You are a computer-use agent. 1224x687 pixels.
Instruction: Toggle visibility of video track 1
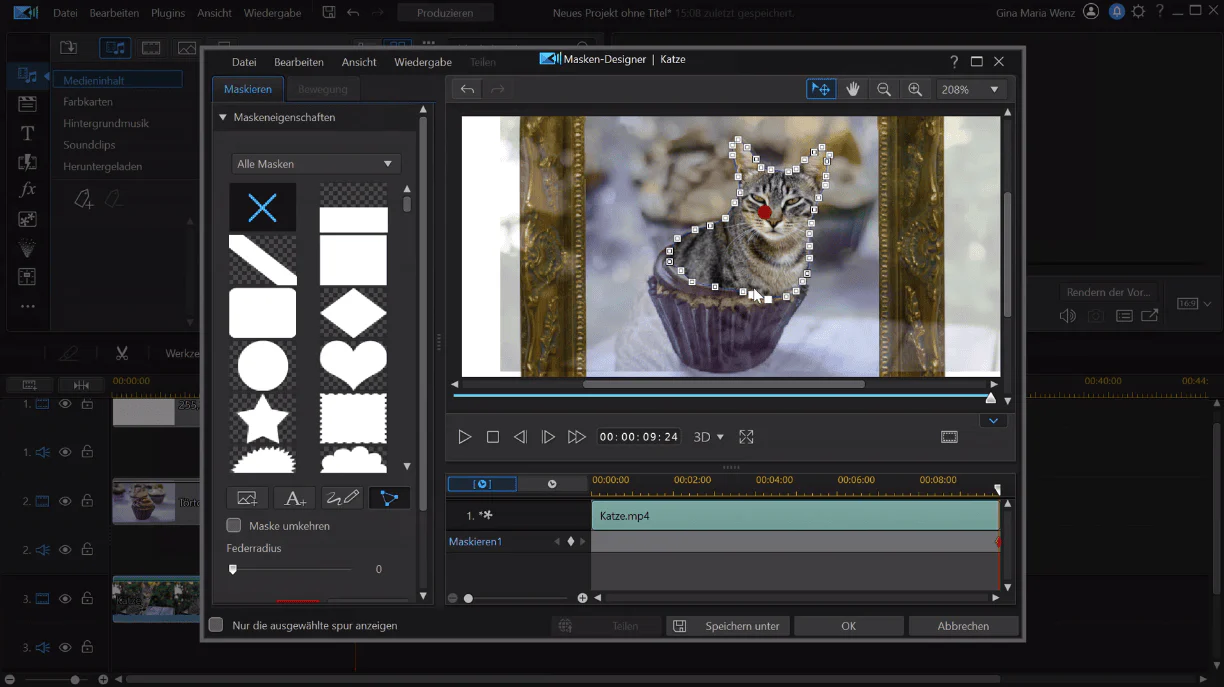(x=65, y=404)
